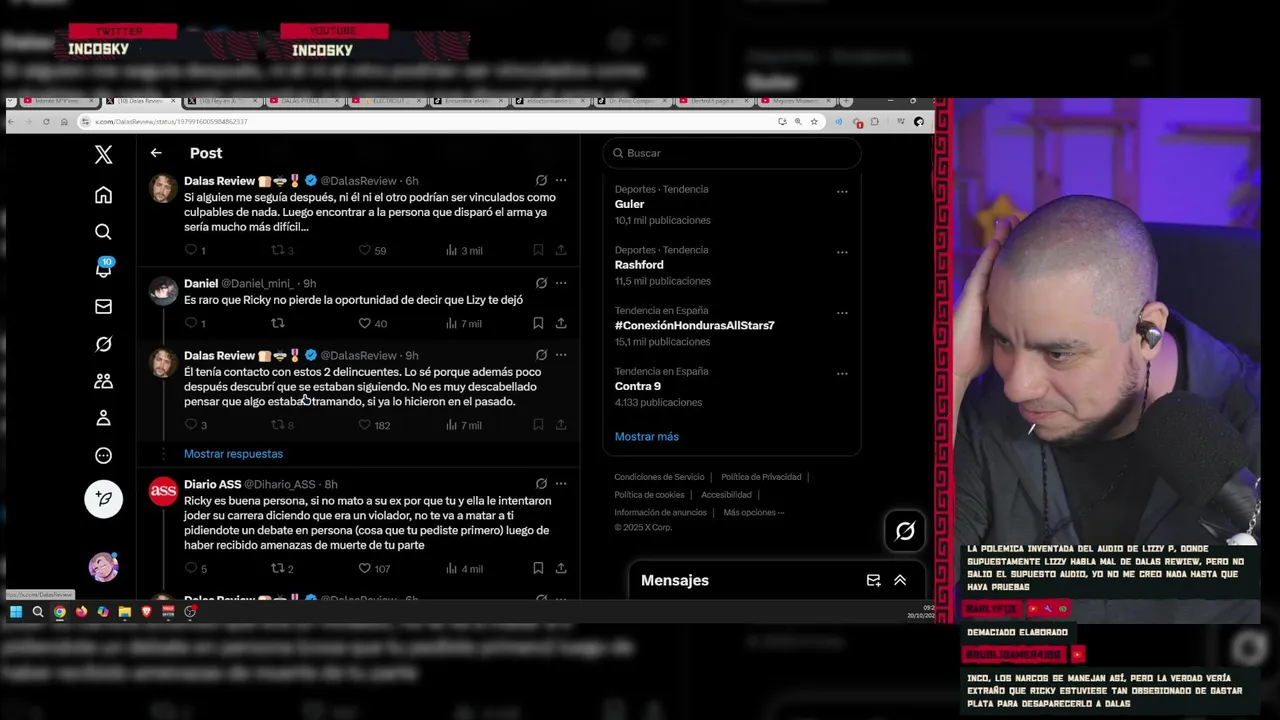Compose a new post with round button
This screenshot has height=720, width=1280.
103,498
